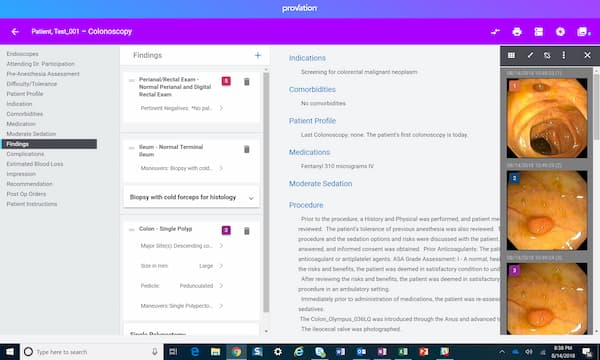The width and height of the screenshot is (600, 360).
Task: Click the unlink icon in image panel
Action: (x=547, y=55)
